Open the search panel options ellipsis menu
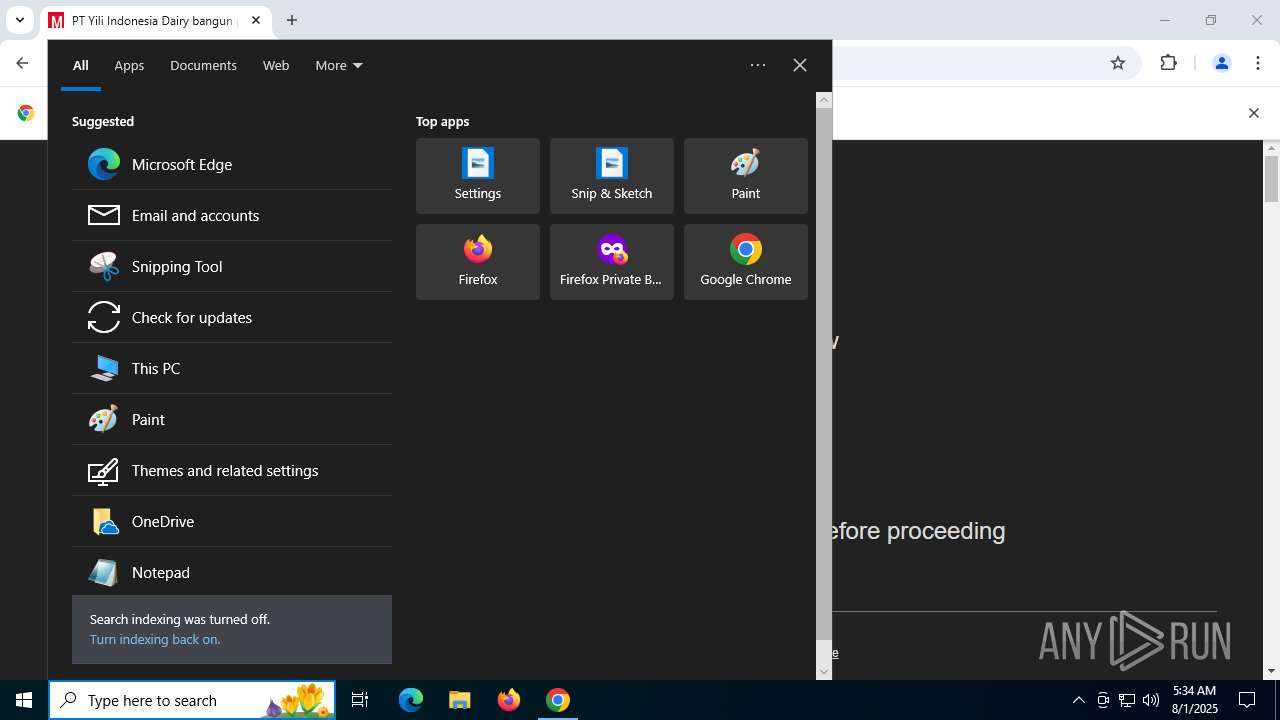Image resolution: width=1280 pixels, height=720 pixels. click(x=758, y=65)
